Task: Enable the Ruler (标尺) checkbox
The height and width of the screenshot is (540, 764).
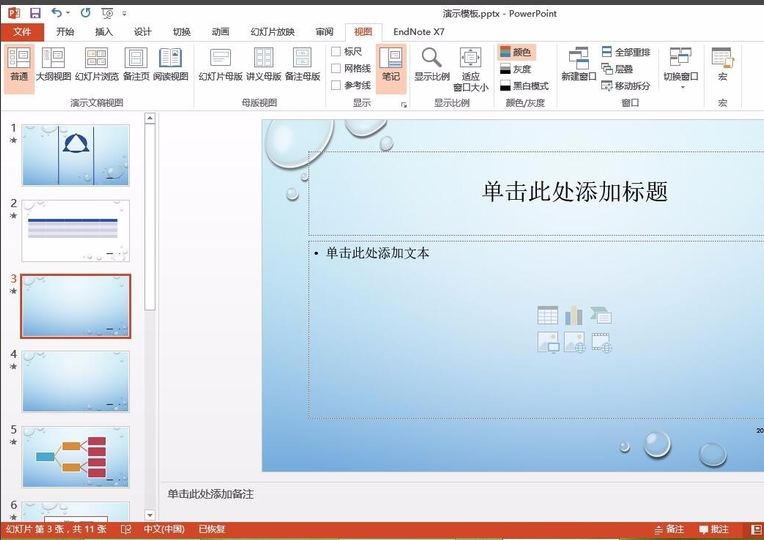Action: click(x=336, y=51)
